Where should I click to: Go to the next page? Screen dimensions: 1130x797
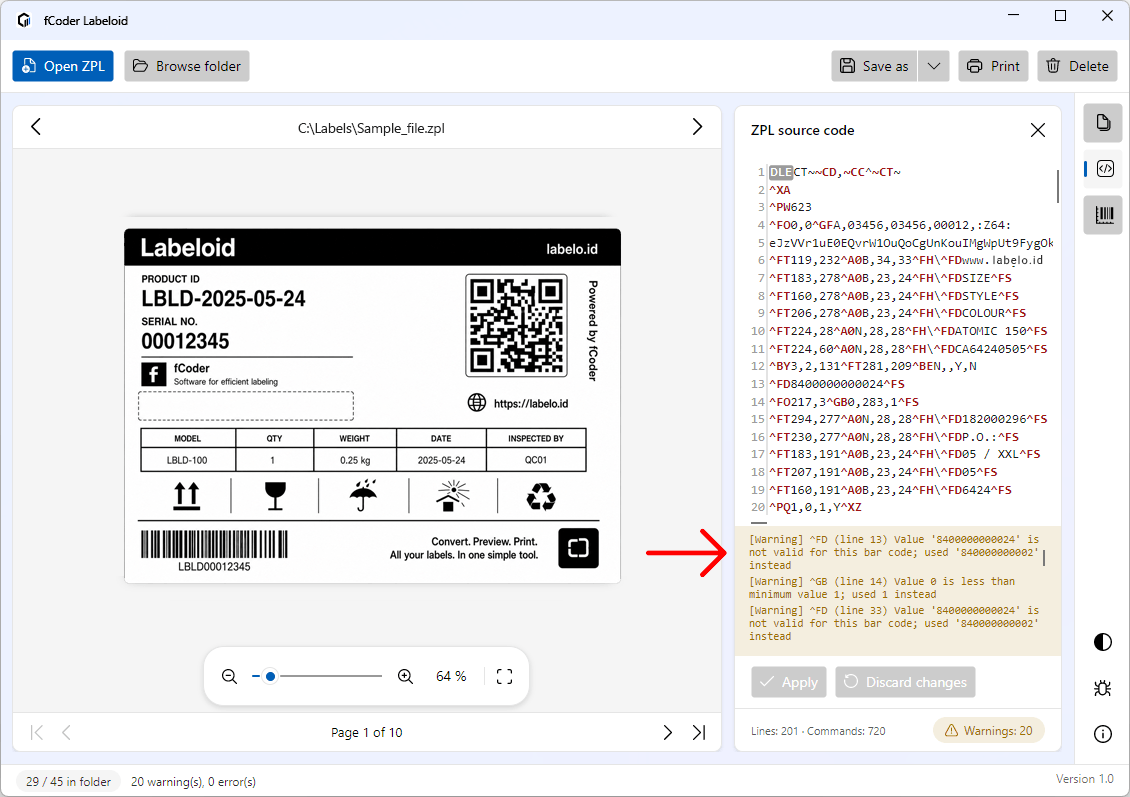pyautogui.click(x=667, y=733)
